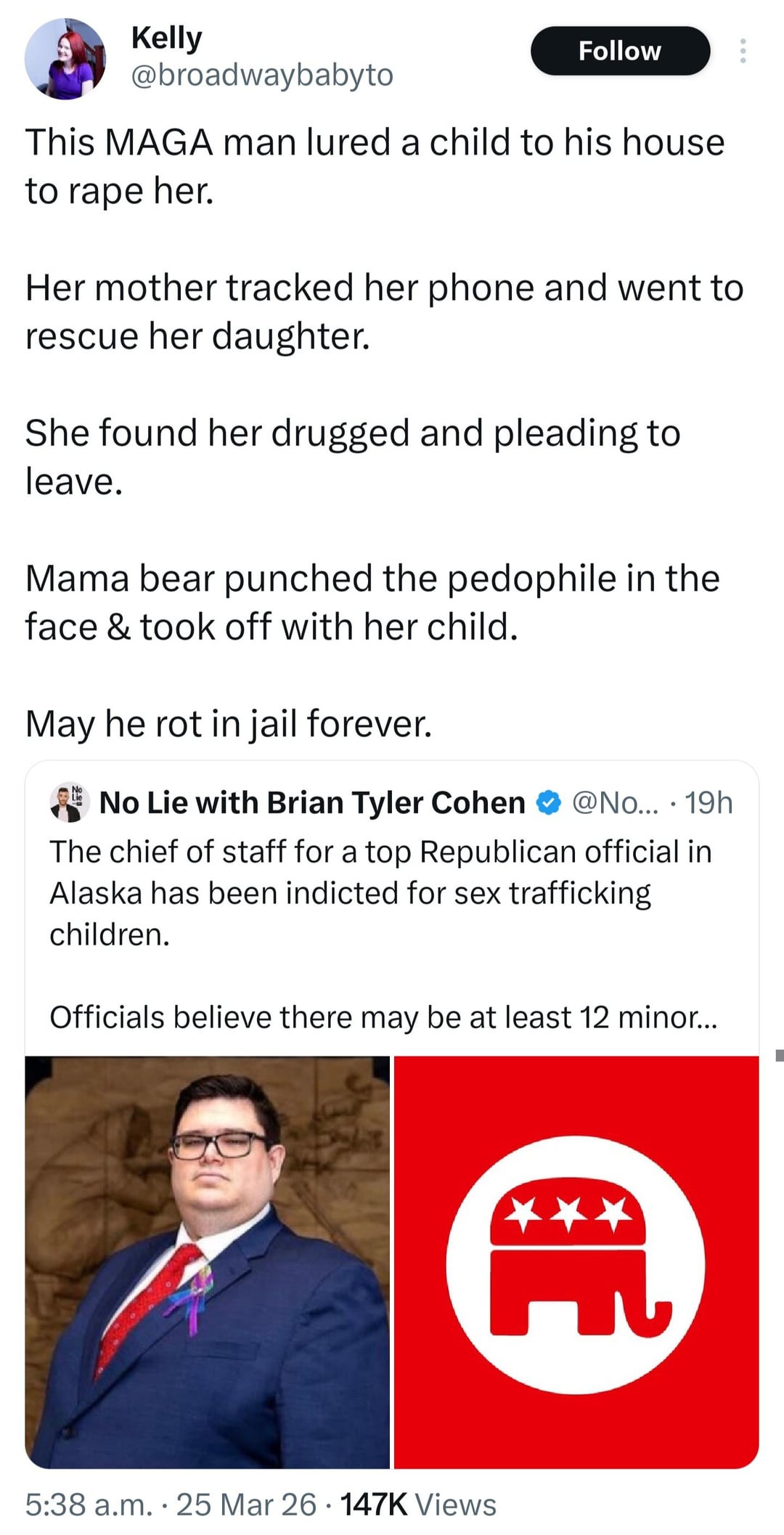This screenshot has height=1535, width=784.
Task: Click the 'May he rot in jail' line
Action: [x=229, y=724]
